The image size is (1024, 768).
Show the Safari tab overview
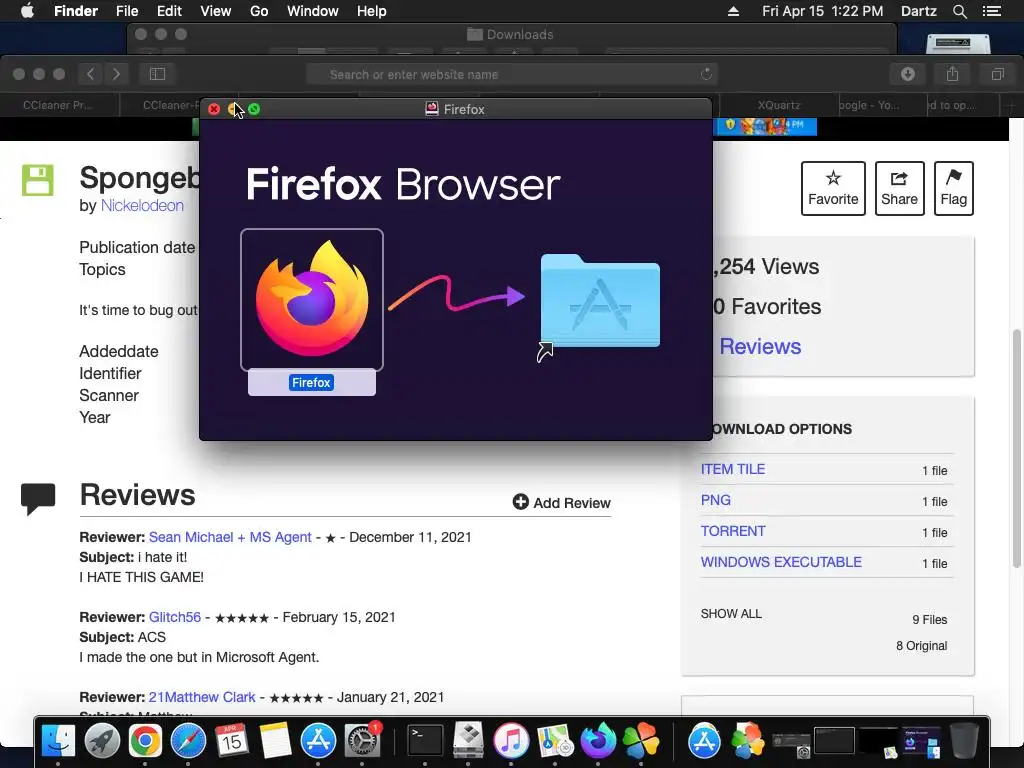pos(997,74)
